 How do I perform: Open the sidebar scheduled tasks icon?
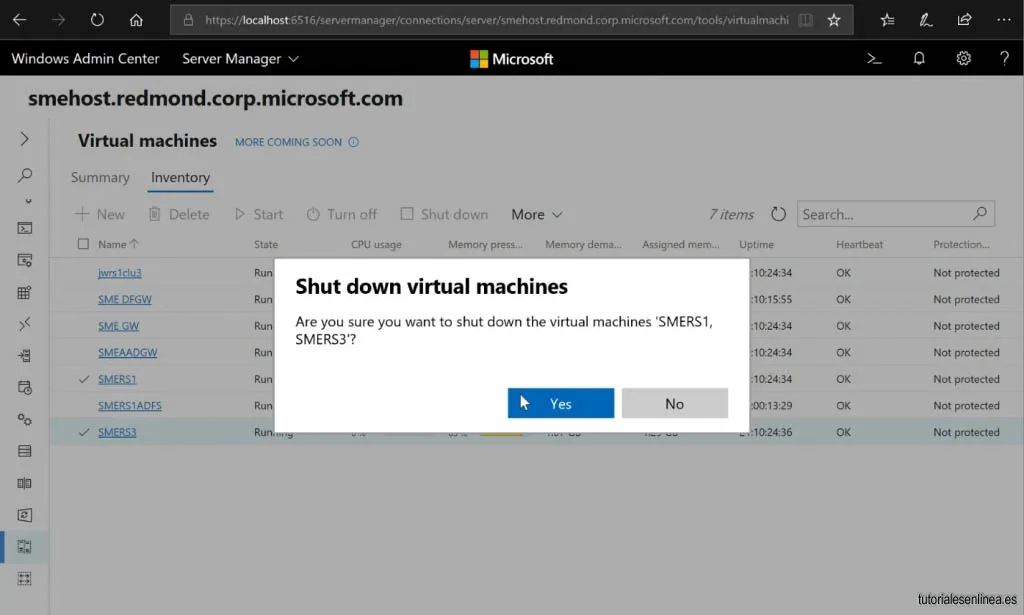(x=25, y=388)
